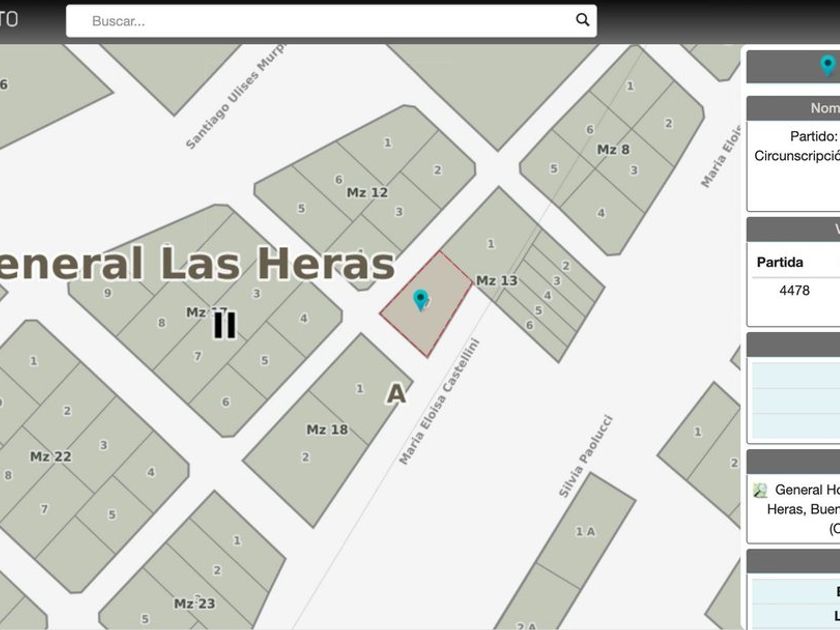Screen dimensions: 840x630
Task: Select parcel 1 in Mz 23
Action: click(237, 541)
